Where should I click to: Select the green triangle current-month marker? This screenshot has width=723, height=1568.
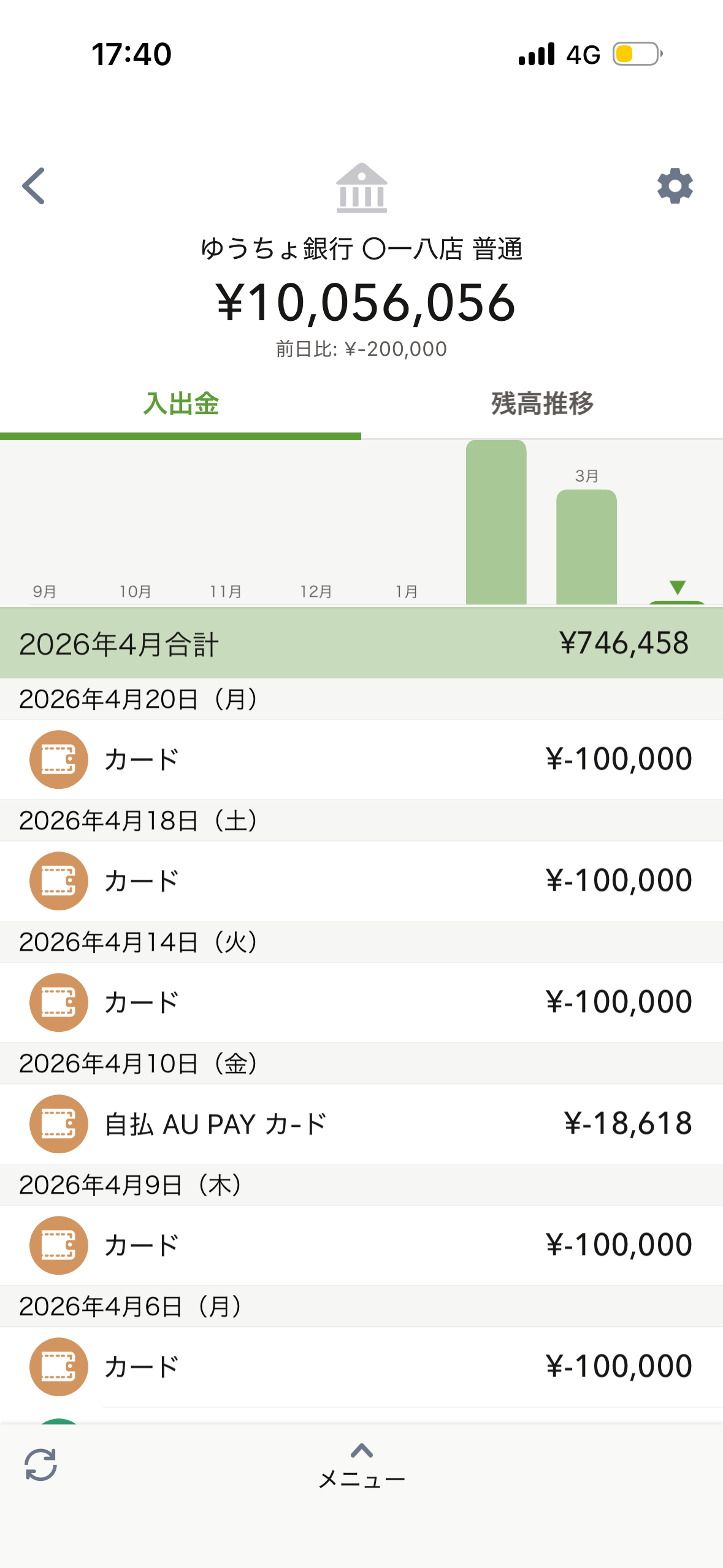coord(677,588)
